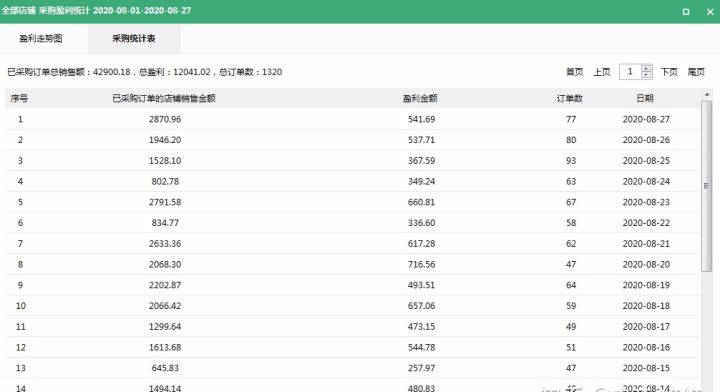Click 上页 to go to previous page

click(602, 72)
